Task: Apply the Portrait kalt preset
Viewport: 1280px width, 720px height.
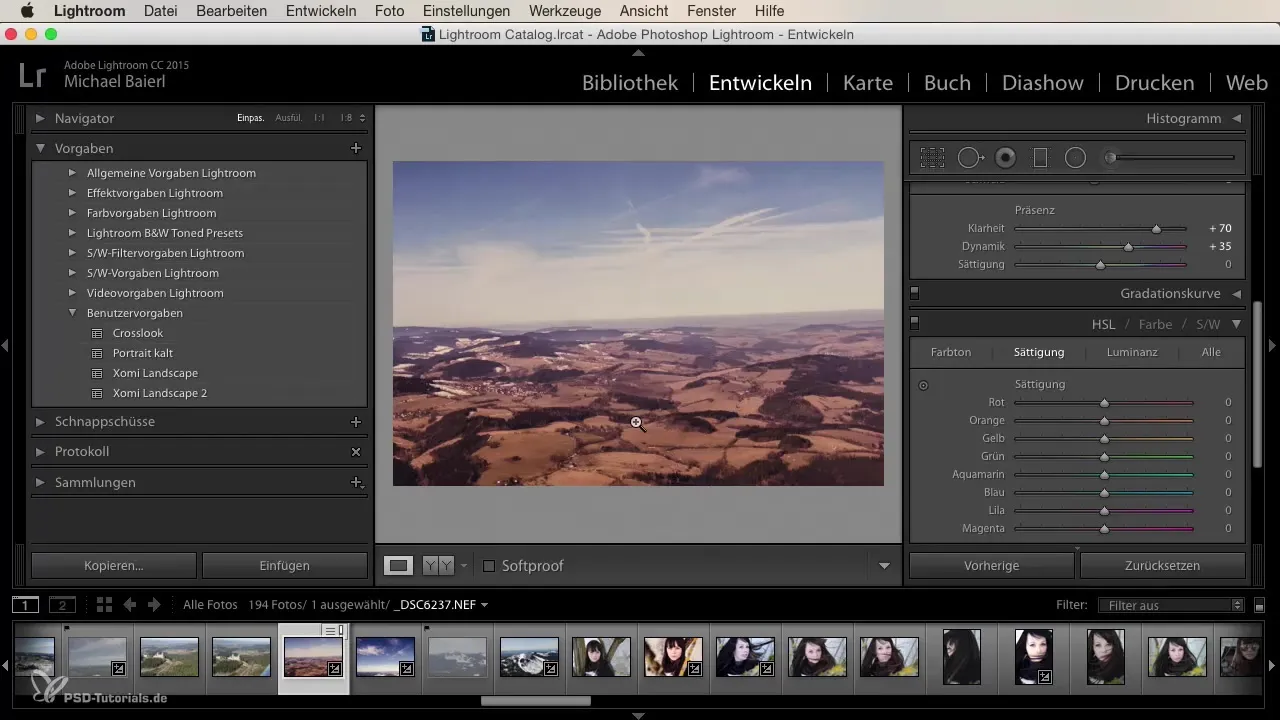Action: pos(143,353)
